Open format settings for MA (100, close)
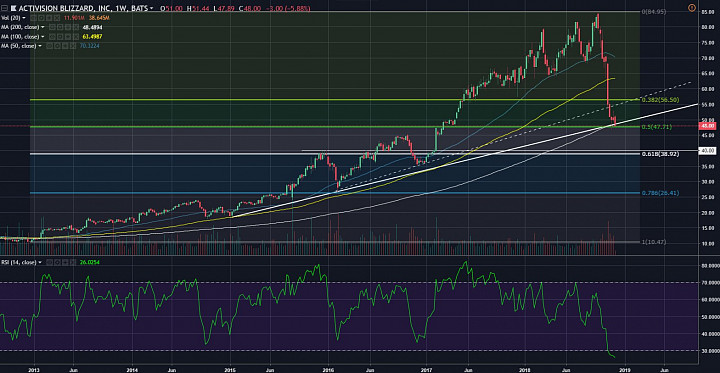Screen dimensions: 720x373 click(x=60, y=37)
